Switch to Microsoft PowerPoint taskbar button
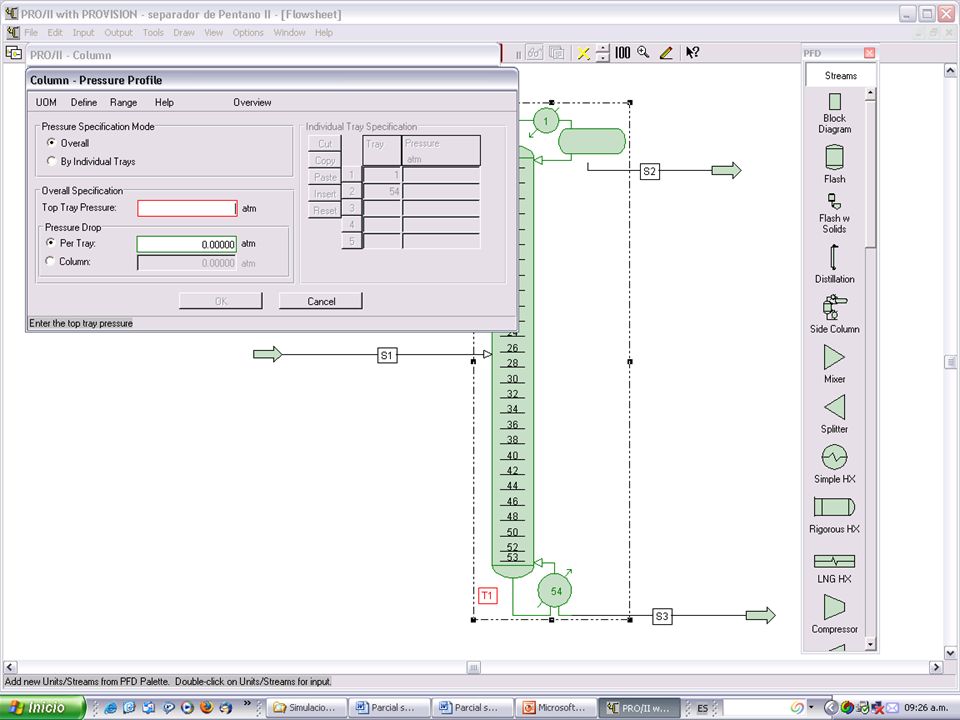960x720 pixels. (556, 708)
